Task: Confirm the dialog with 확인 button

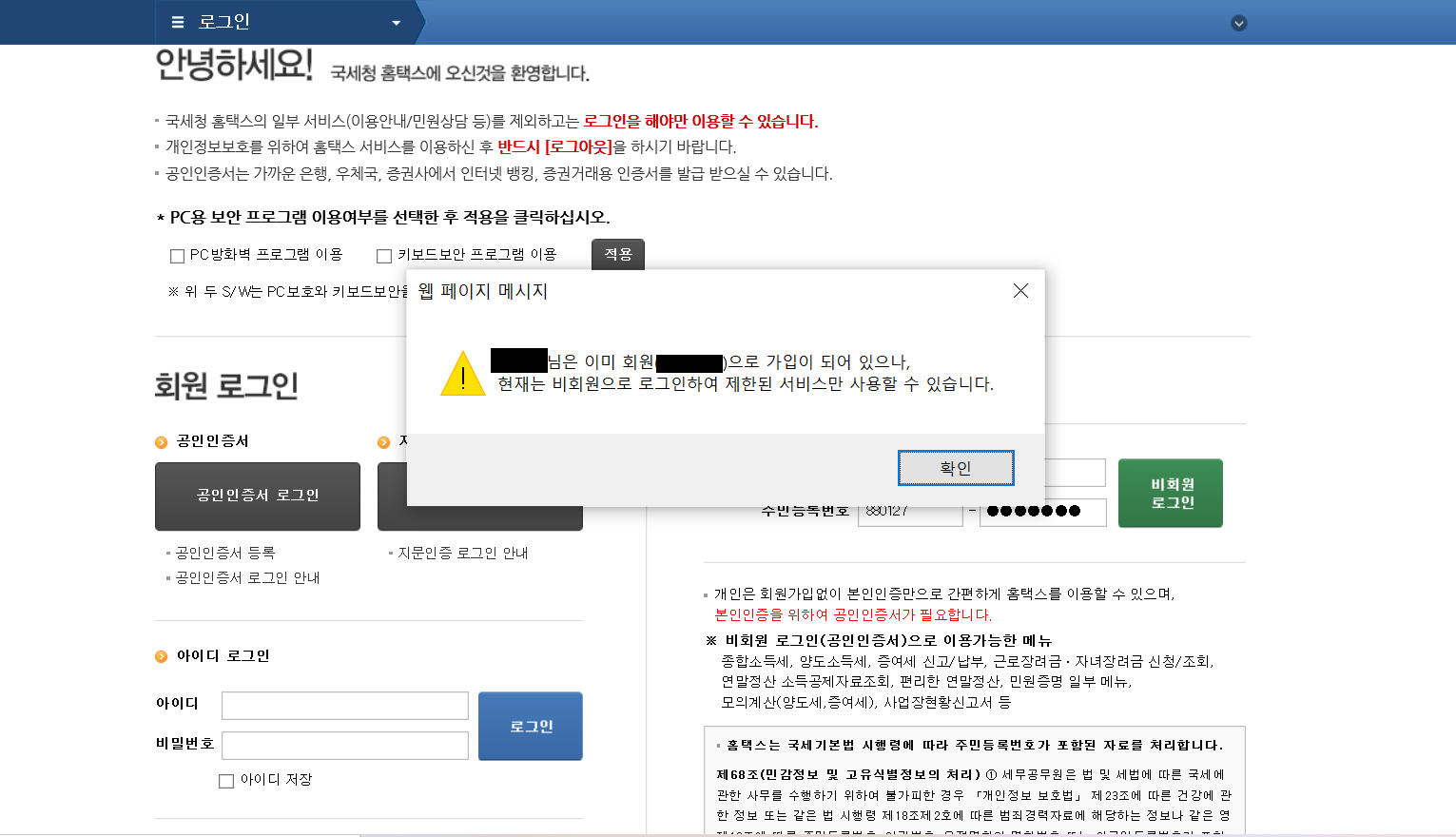Action: click(956, 468)
